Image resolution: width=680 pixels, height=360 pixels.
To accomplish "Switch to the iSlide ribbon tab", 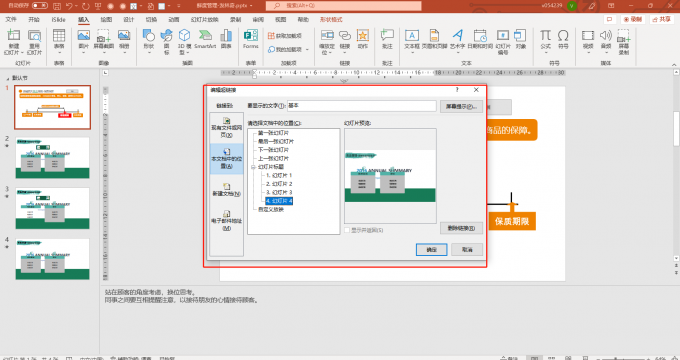I will 58,20.
